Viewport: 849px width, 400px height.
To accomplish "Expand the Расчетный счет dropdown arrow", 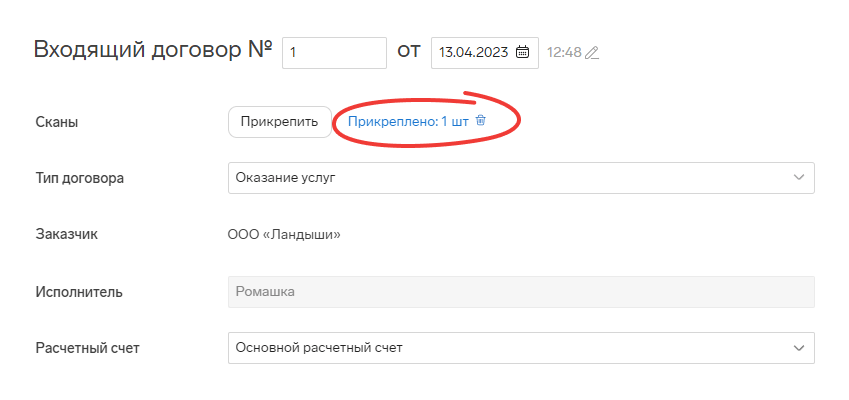I will 799,347.
